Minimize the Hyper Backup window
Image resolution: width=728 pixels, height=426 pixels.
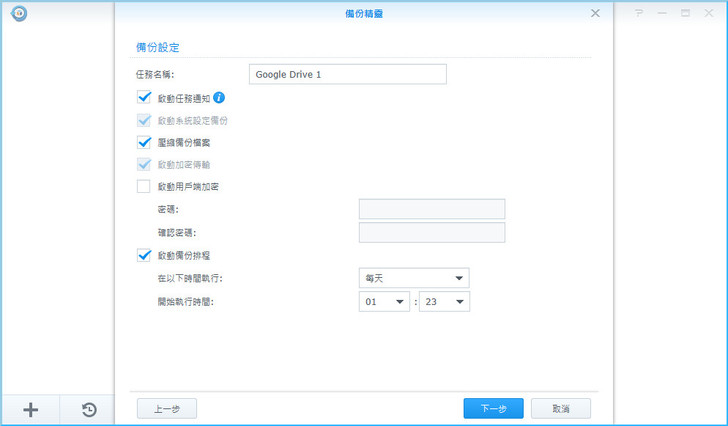663,13
